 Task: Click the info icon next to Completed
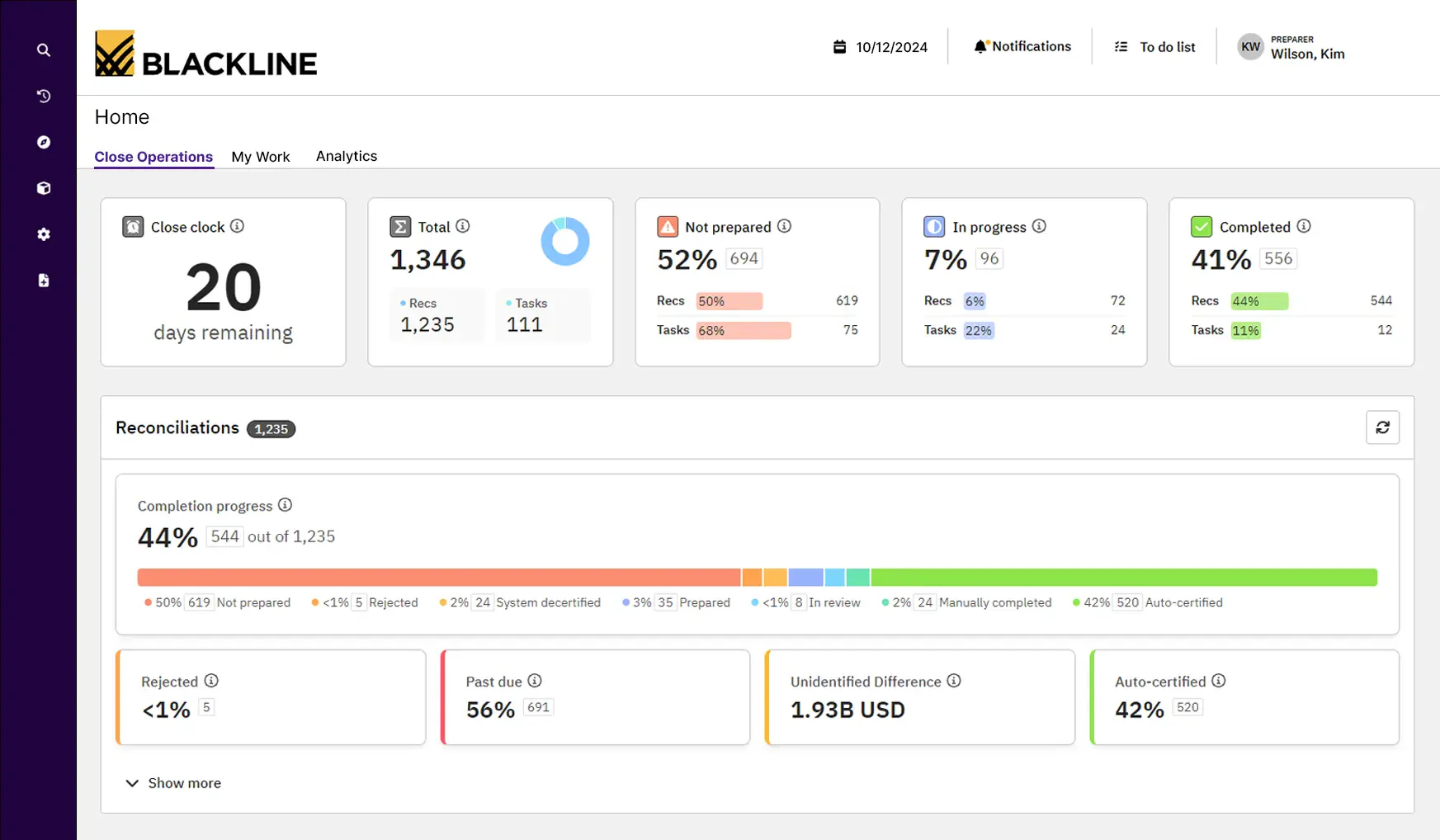pos(1304,226)
